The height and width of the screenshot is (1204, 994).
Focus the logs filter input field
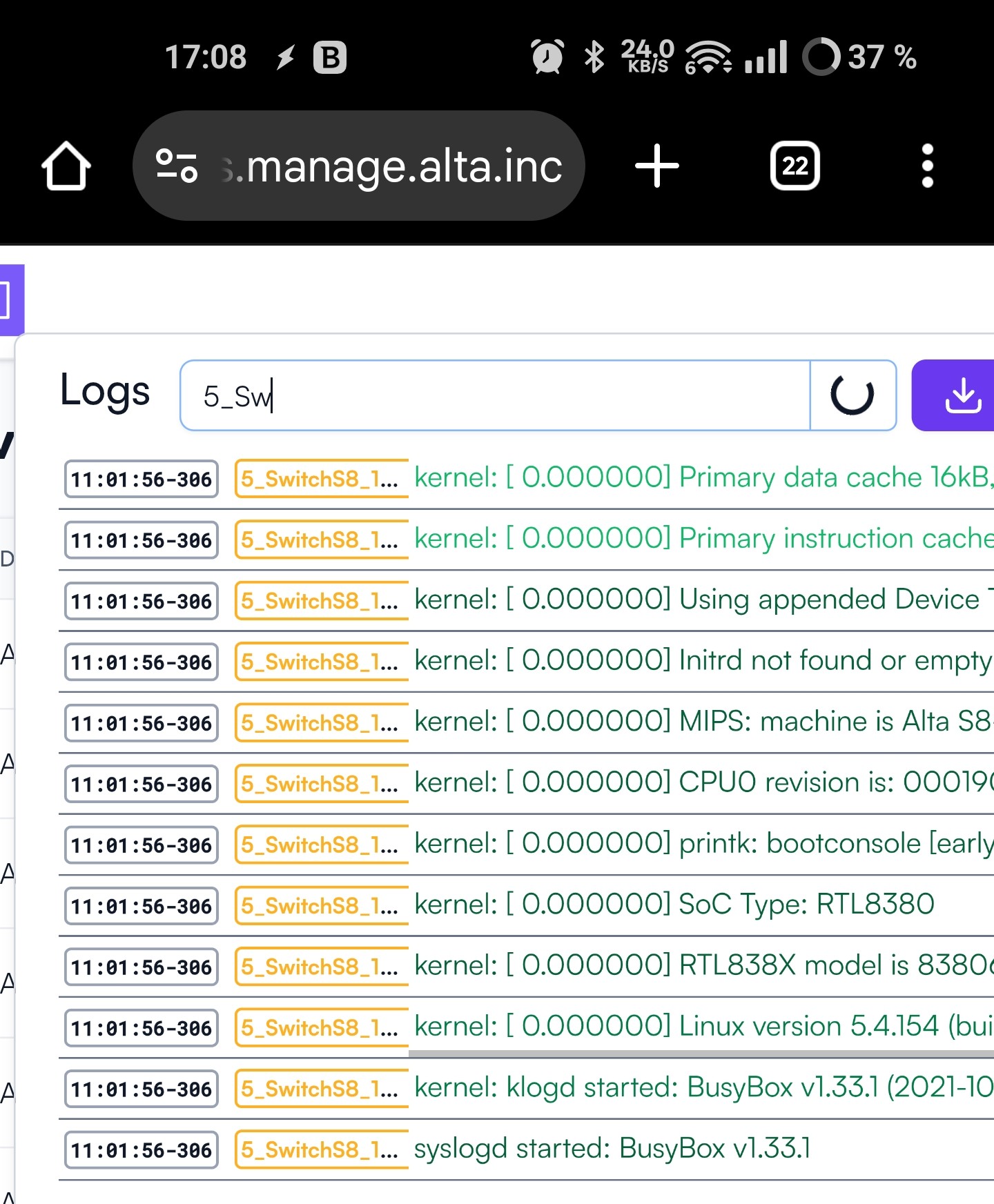pyautogui.click(x=494, y=395)
